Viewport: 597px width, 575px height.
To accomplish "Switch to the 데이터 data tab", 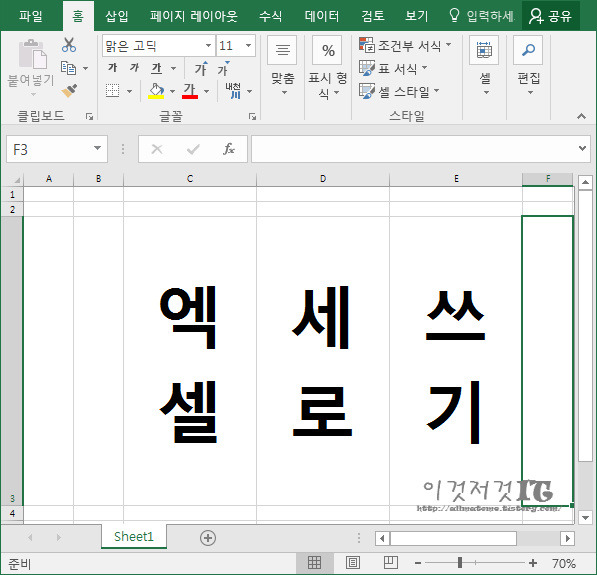I will [x=322, y=16].
